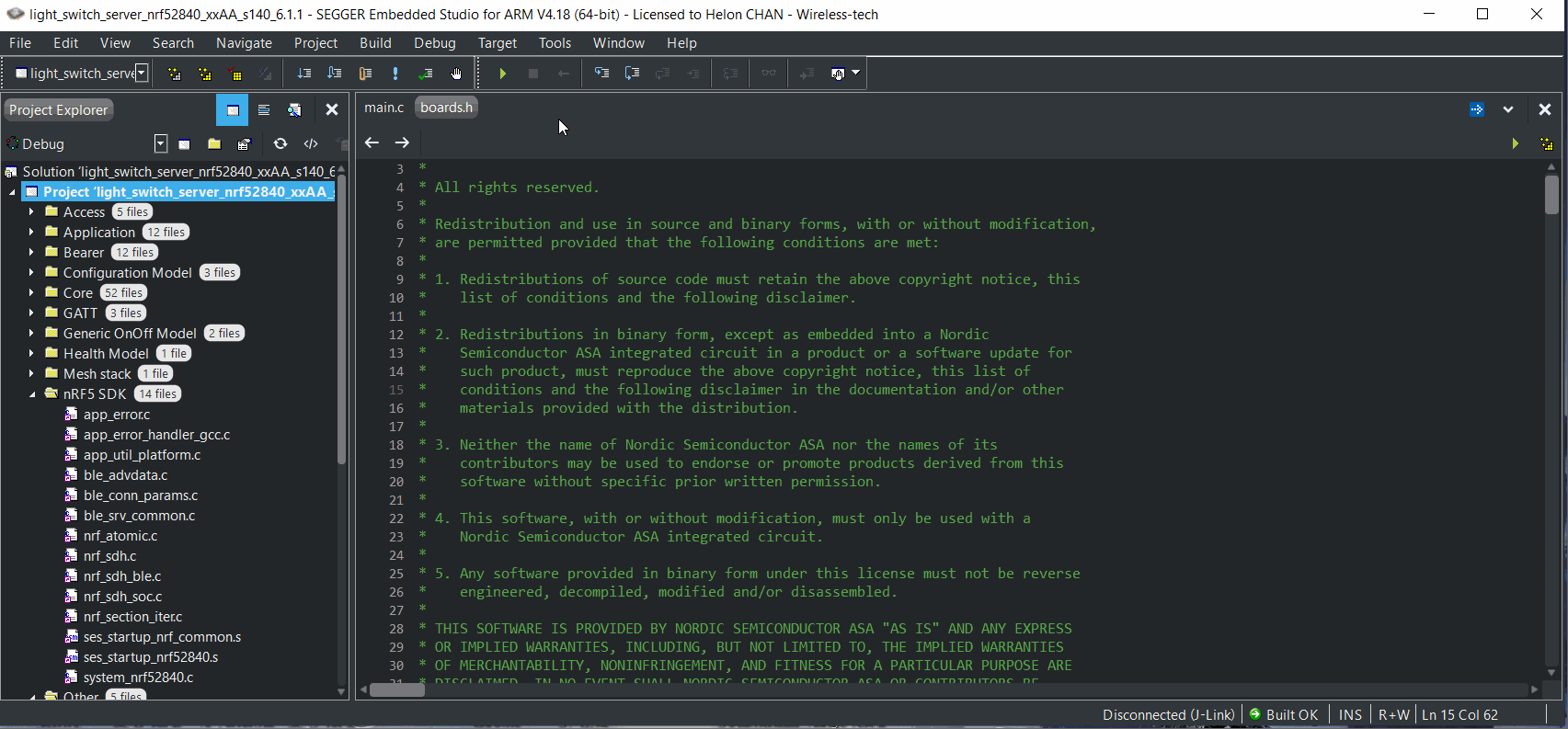Image resolution: width=1568 pixels, height=729 pixels.
Task: Select app_error.c in project tree
Action: 117,415
